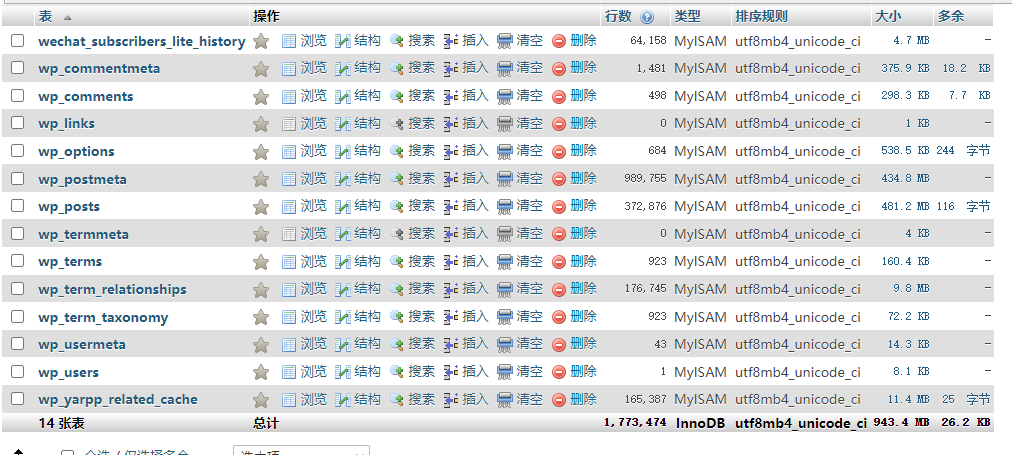Check wp_term_relationships checkbox
Screen dimensions: 1012x455
point(17,288)
